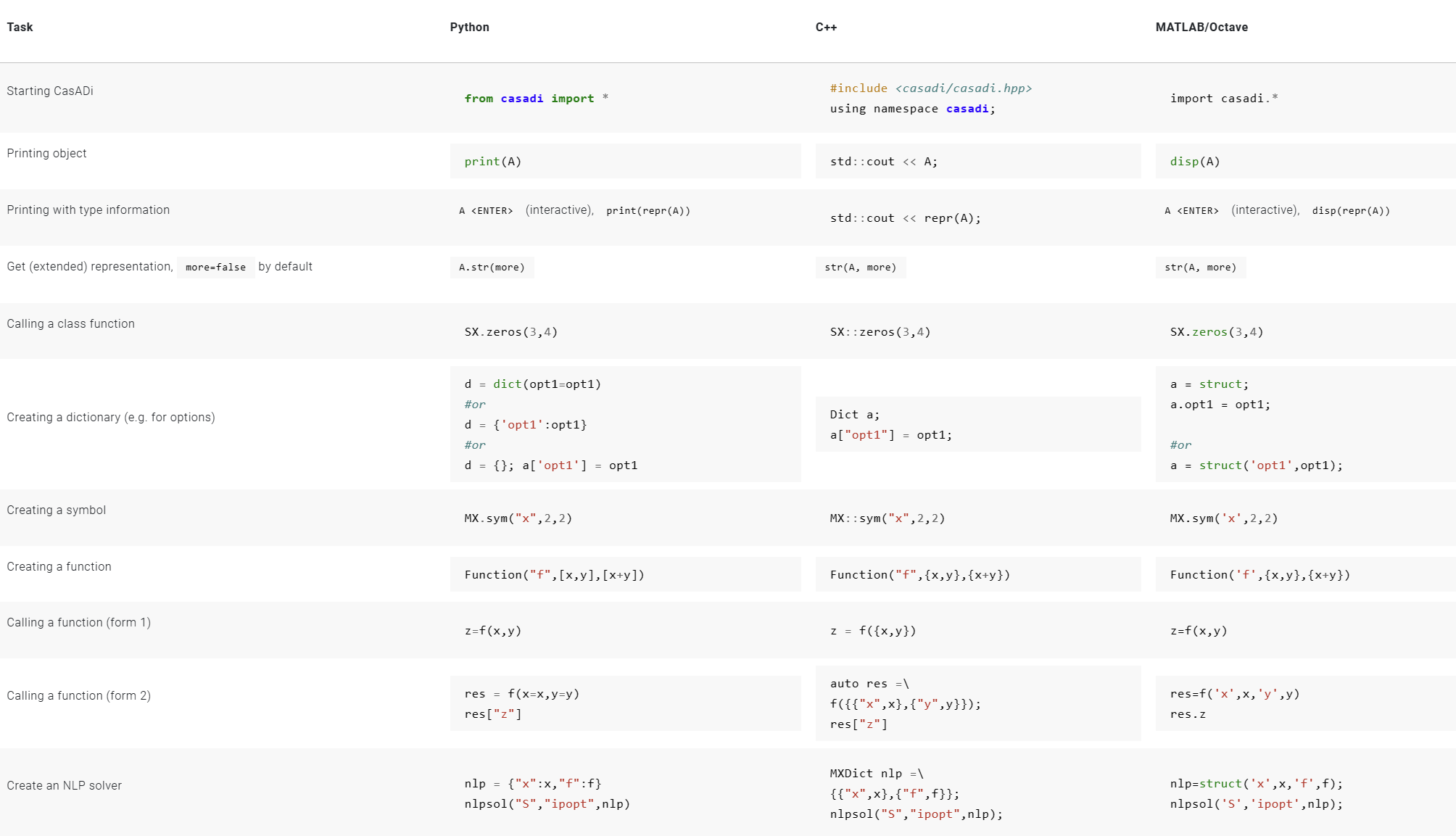Click the MATLAB/Octave column header
Screen dimensions: 1456x836
point(1201,28)
